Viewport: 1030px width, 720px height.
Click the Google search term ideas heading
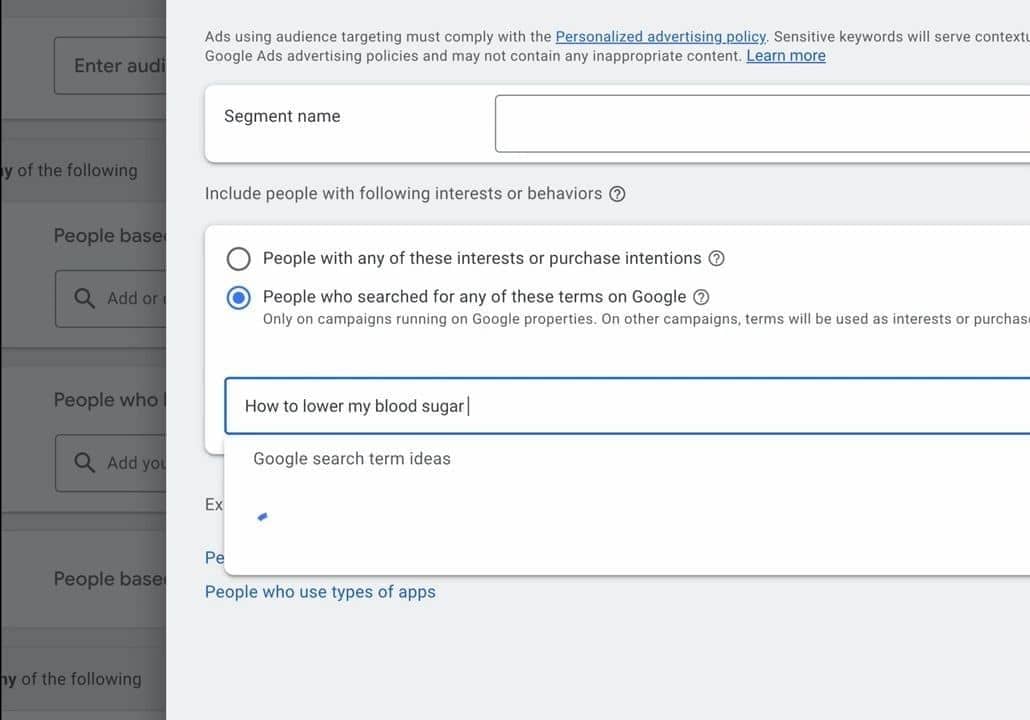352,459
